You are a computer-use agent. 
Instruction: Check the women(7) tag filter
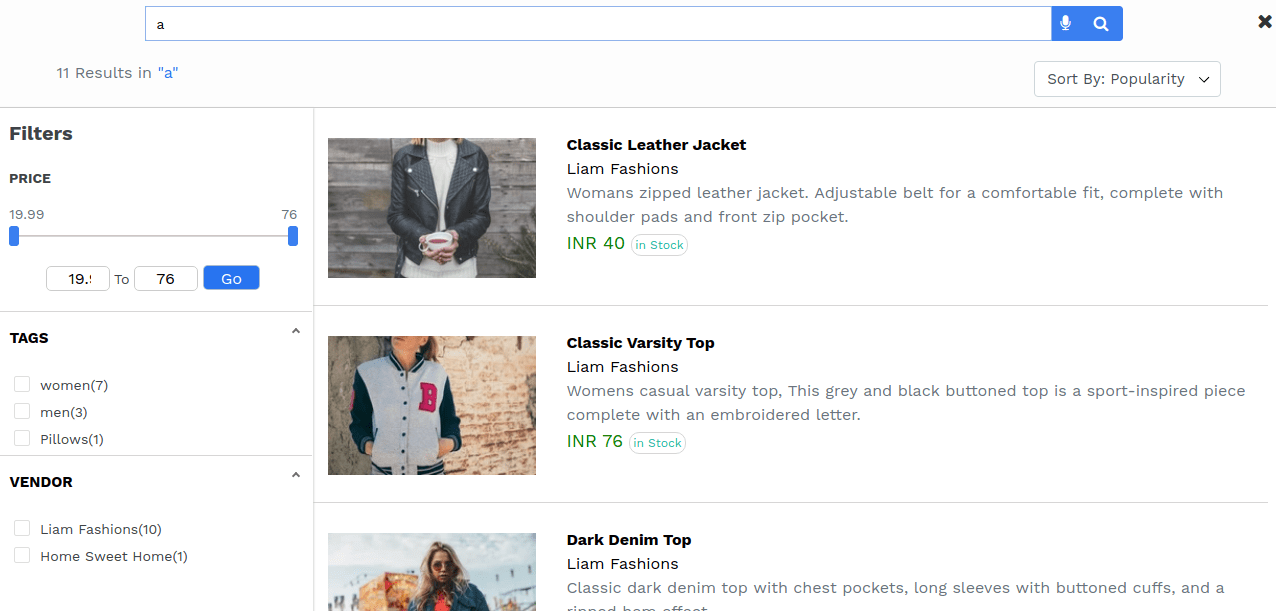(22, 384)
